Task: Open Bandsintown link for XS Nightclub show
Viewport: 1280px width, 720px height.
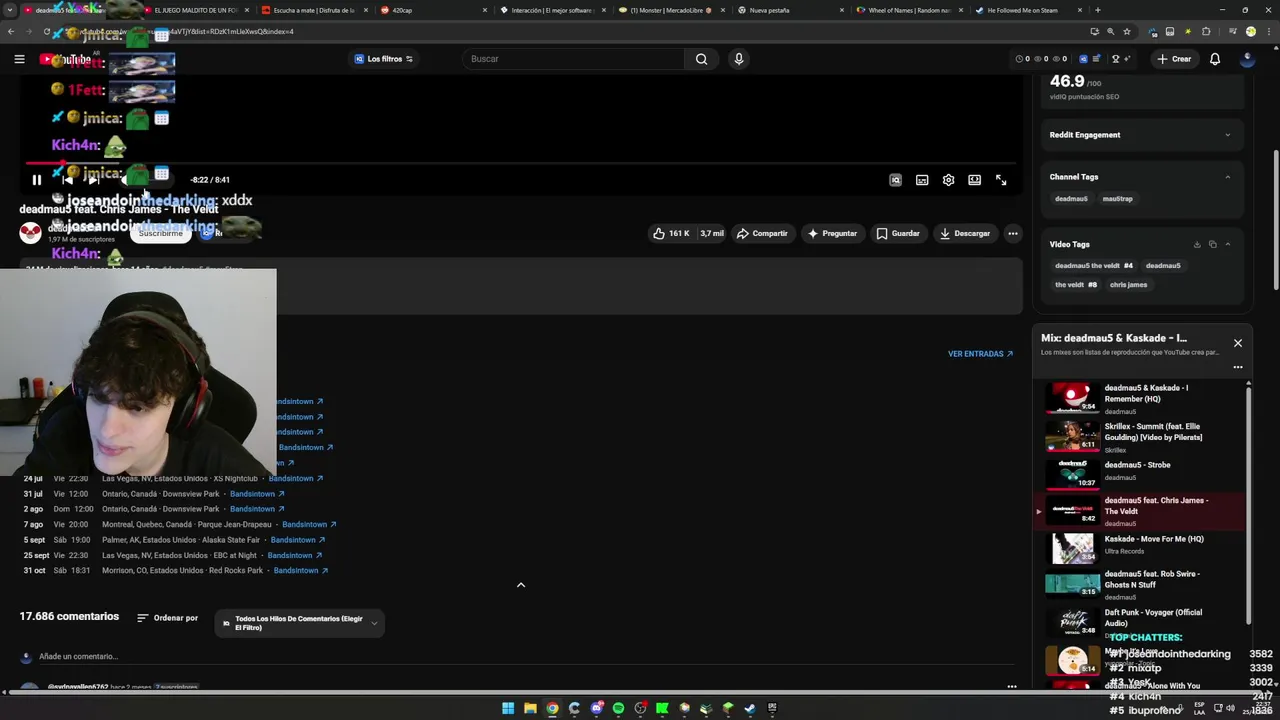Action: click(x=296, y=478)
